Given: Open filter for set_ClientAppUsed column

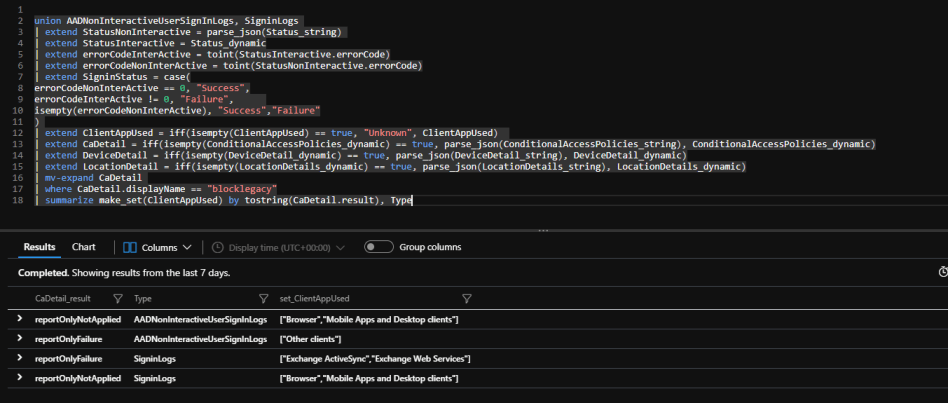Looking at the screenshot, I should tap(467, 298).
